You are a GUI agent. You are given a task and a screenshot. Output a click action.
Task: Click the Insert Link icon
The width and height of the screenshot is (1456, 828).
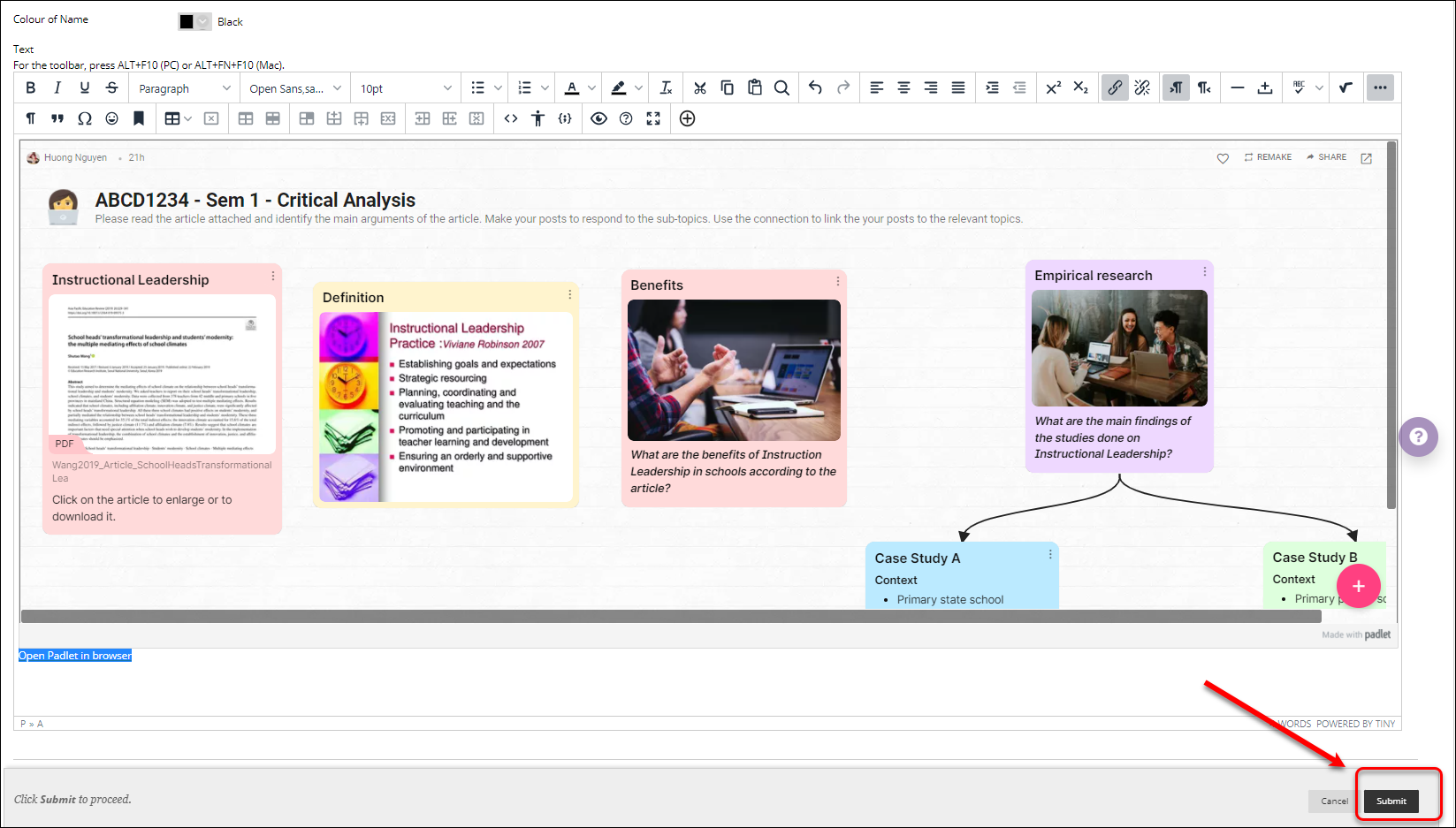pos(1114,87)
